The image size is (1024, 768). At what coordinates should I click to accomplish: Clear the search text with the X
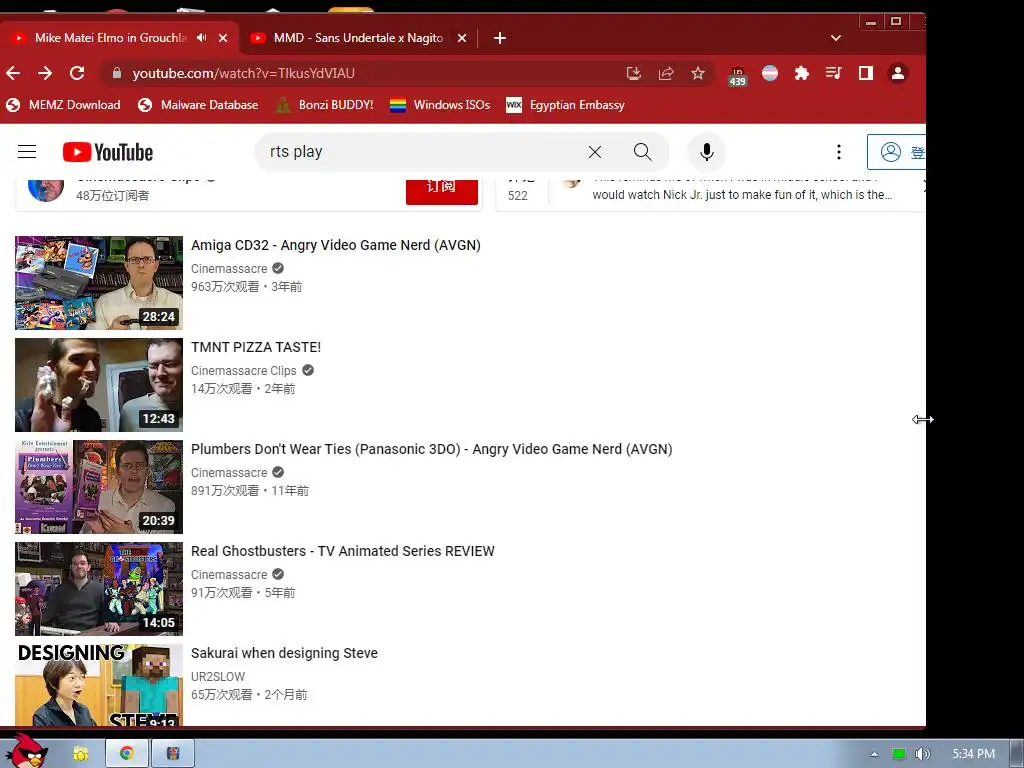[x=594, y=152]
